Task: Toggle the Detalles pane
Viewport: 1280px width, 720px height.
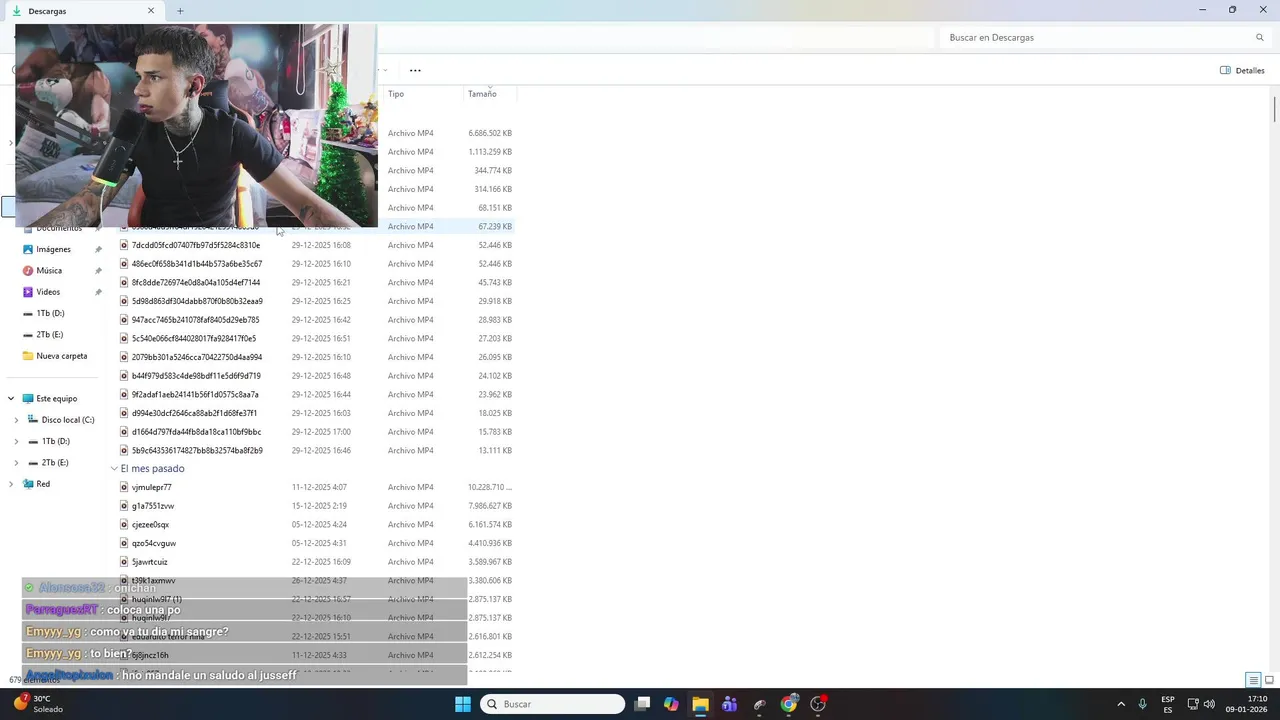Action: tap(1242, 70)
